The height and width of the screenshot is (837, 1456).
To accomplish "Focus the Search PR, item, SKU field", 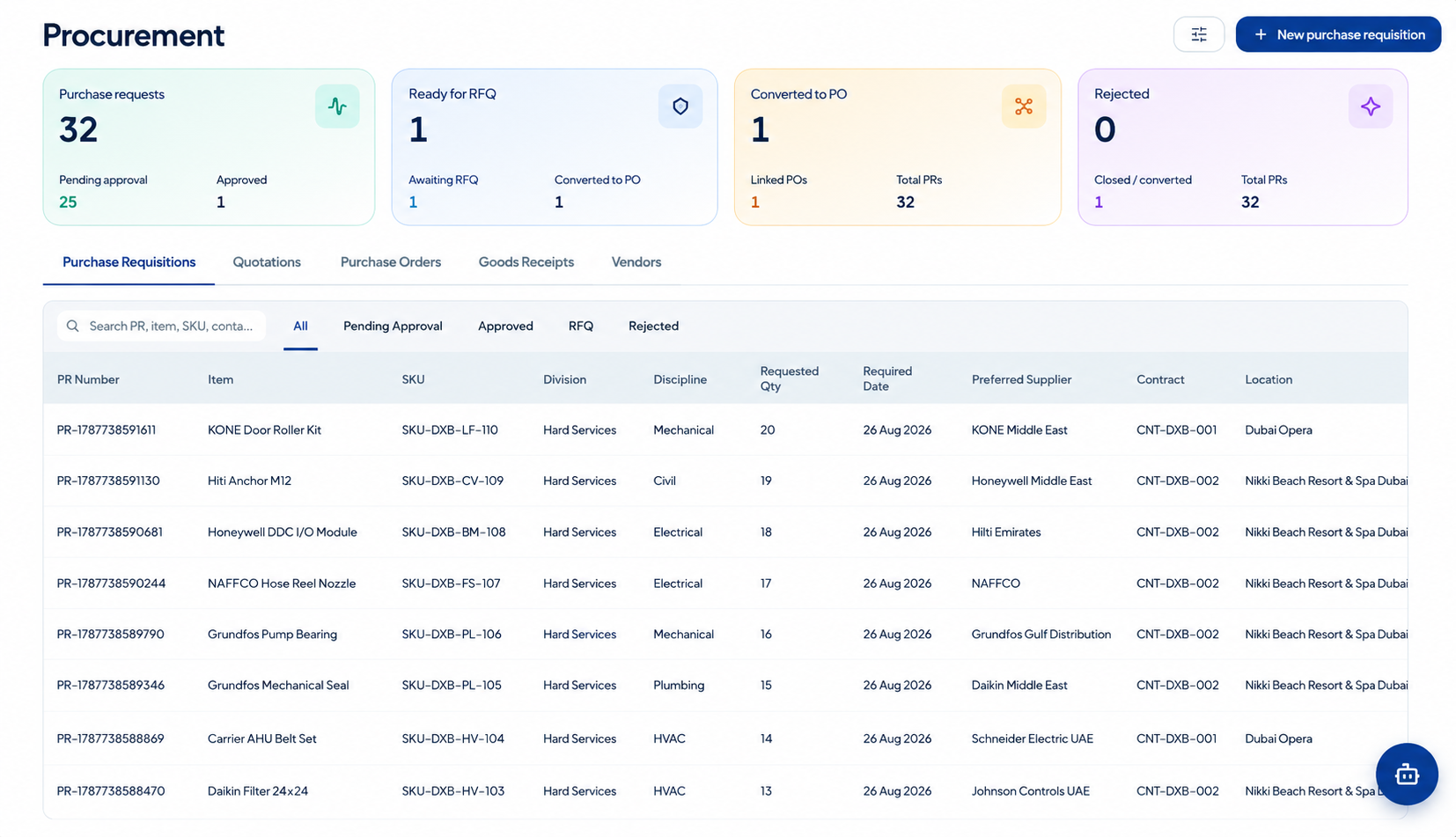I will (x=161, y=326).
